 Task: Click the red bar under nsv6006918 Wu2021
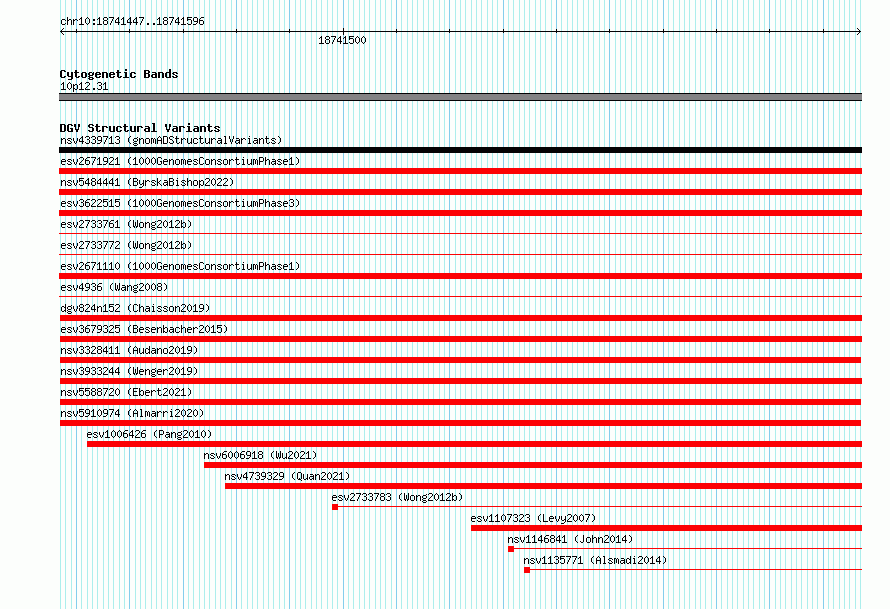pos(533,465)
